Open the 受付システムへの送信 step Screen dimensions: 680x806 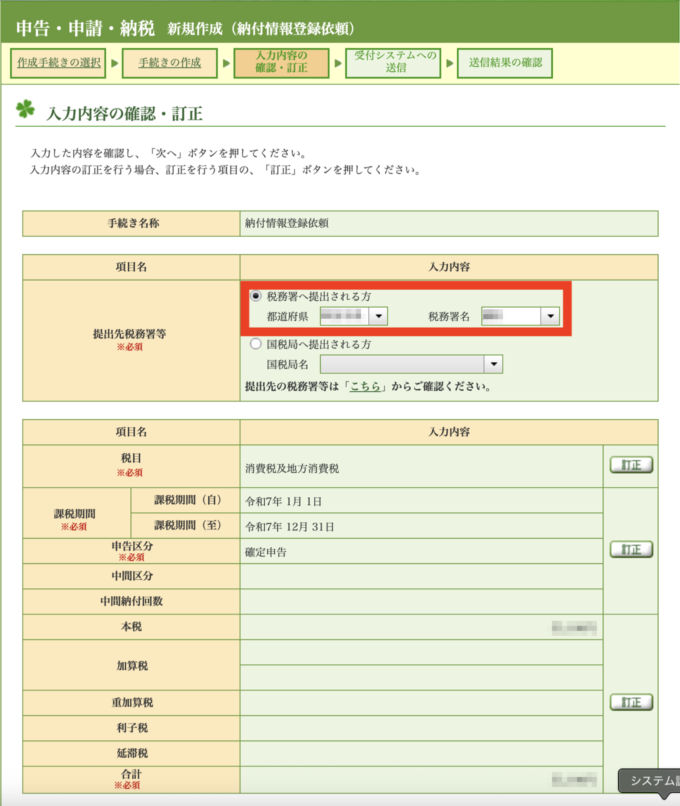393,63
